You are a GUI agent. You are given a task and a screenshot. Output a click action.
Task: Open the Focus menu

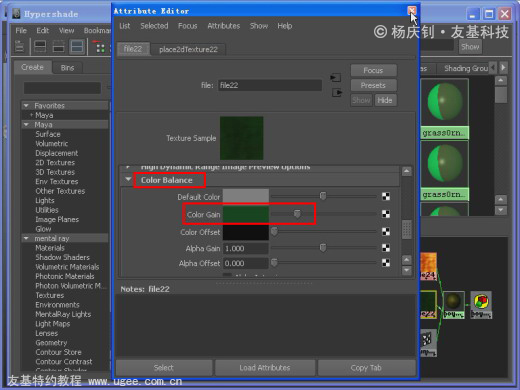click(x=188, y=26)
